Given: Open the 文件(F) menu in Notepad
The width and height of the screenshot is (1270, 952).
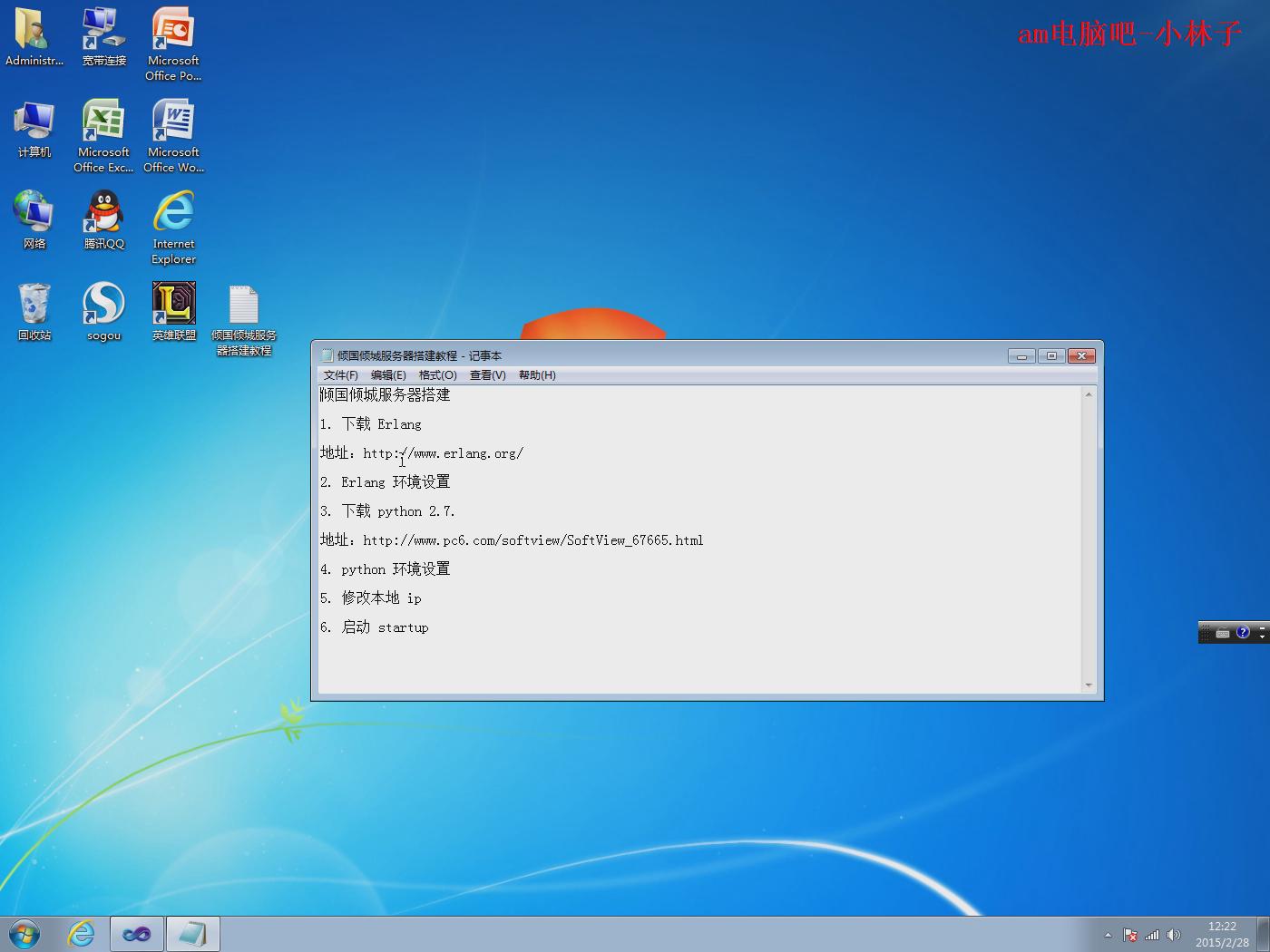Looking at the screenshot, I should [x=340, y=375].
